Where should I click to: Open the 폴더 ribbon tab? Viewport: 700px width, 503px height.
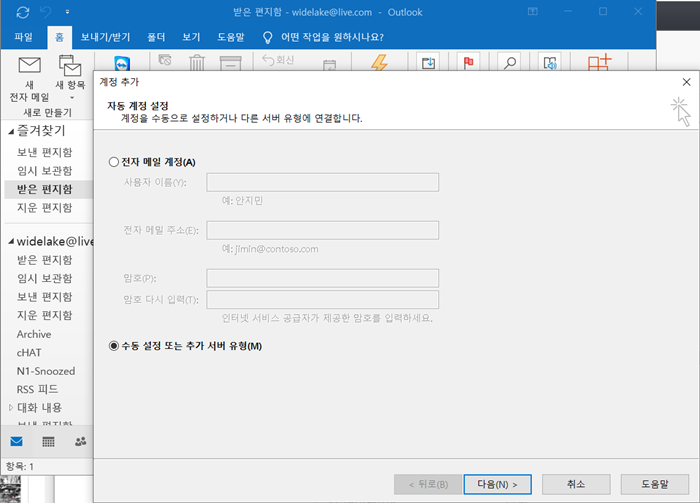(x=156, y=37)
